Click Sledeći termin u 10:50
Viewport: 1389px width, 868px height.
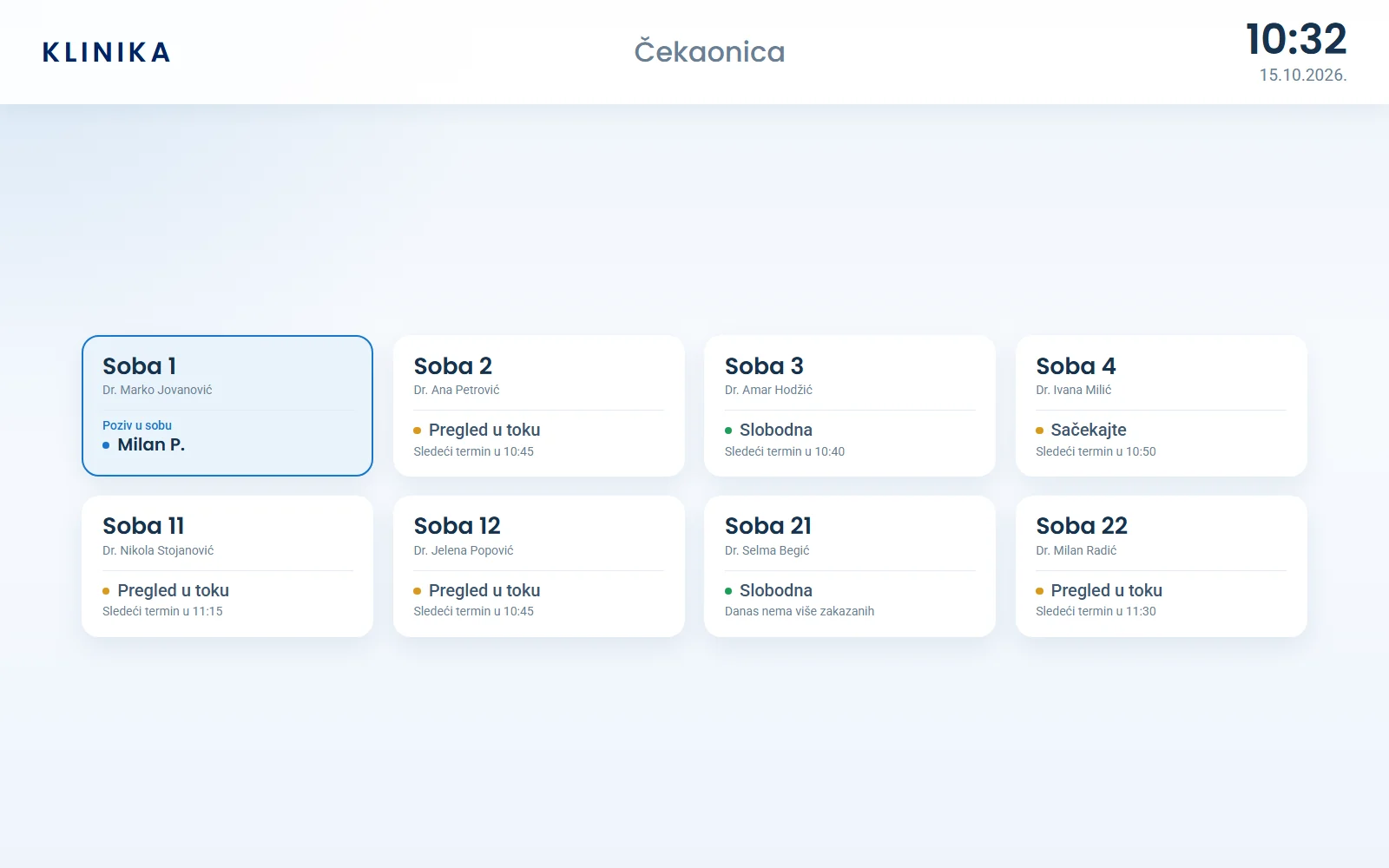coord(1096,451)
